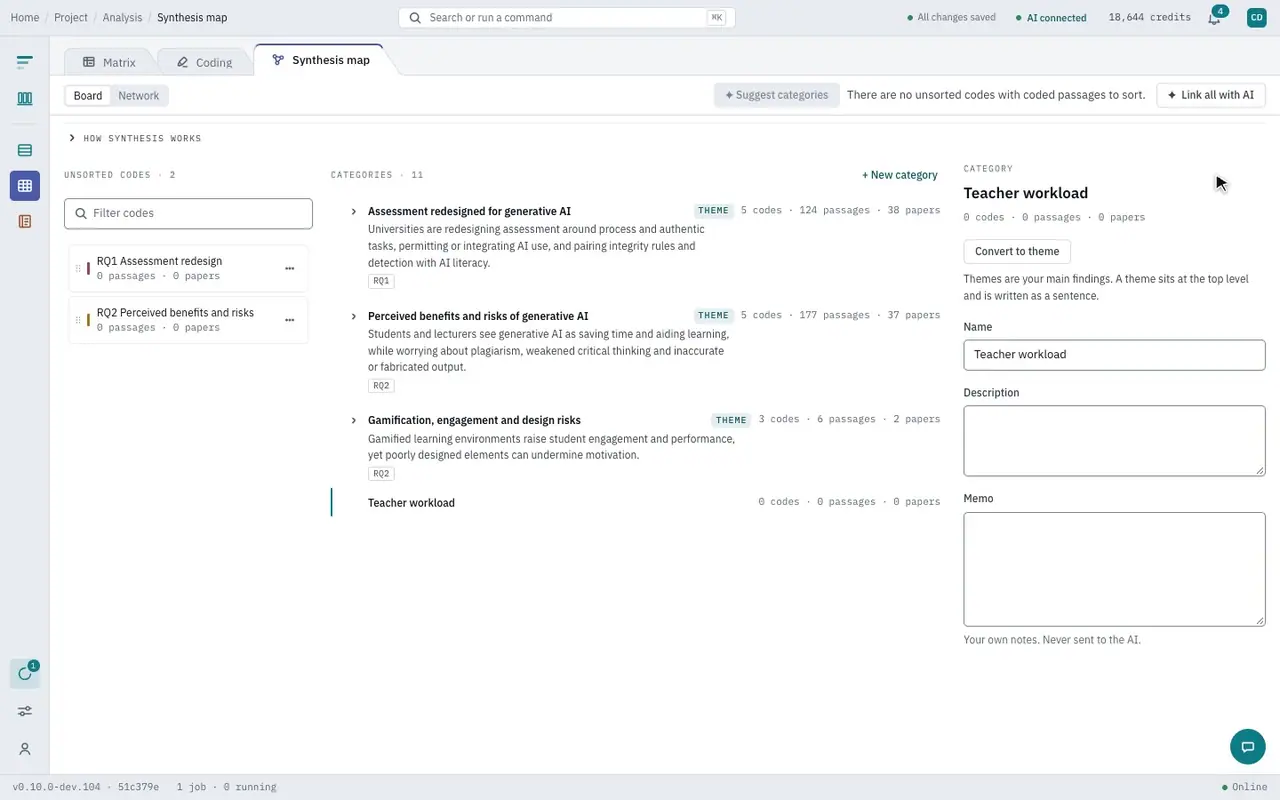This screenshot has height=800, width=1280.
Task: Open the CD user avatar
Action: pos(1256,17)
